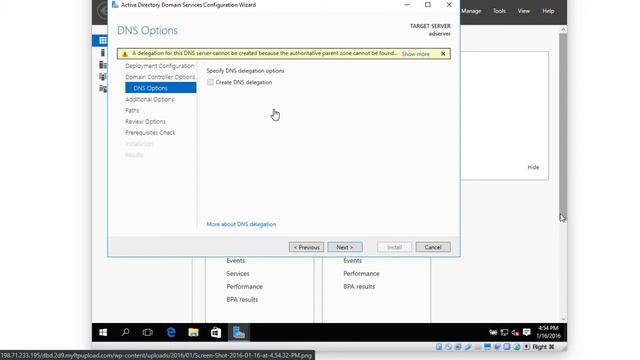Click Services in left server tile

(238, 273)
